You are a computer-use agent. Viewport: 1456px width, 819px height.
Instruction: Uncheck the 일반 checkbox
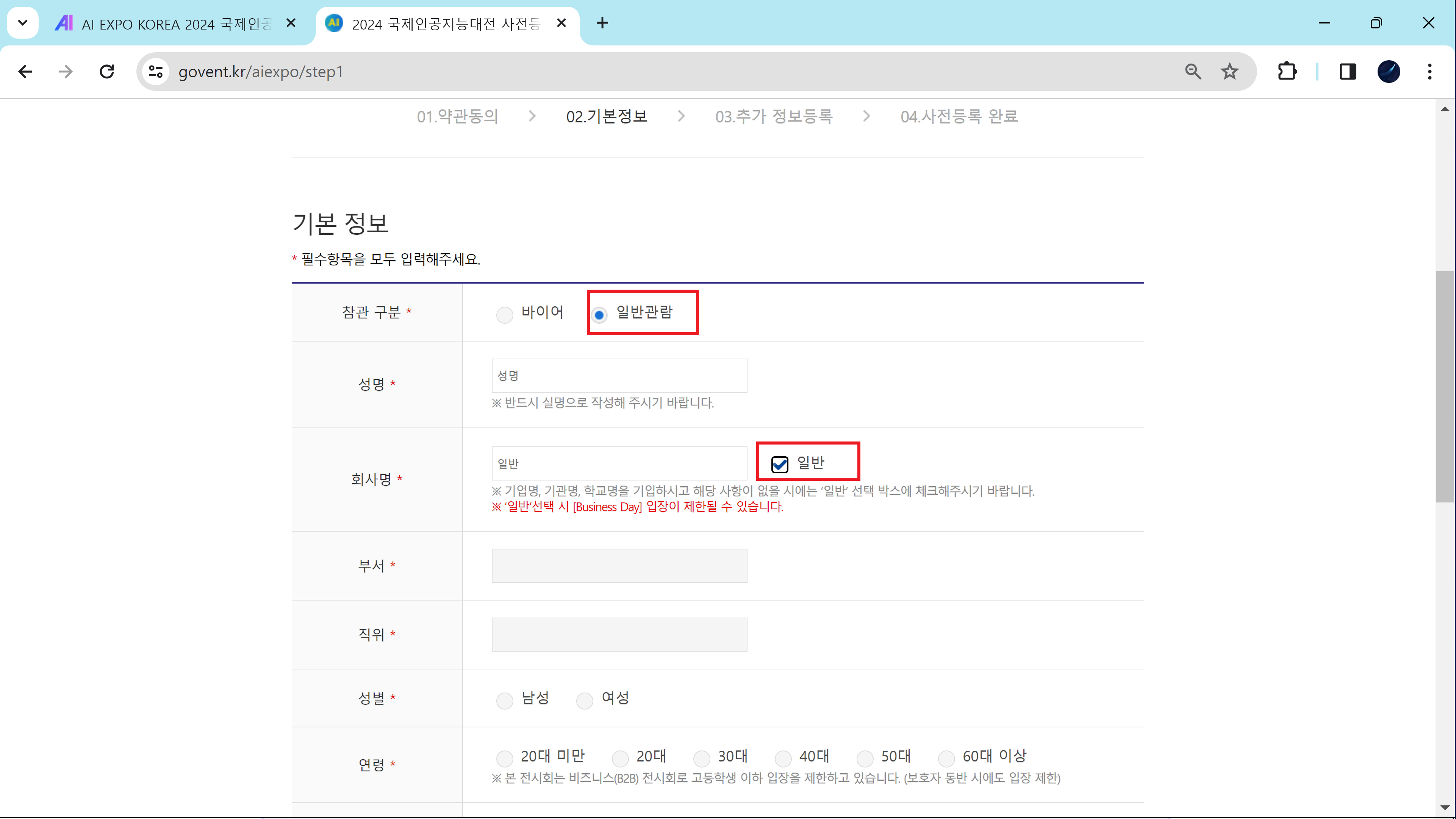pos(779,464)
